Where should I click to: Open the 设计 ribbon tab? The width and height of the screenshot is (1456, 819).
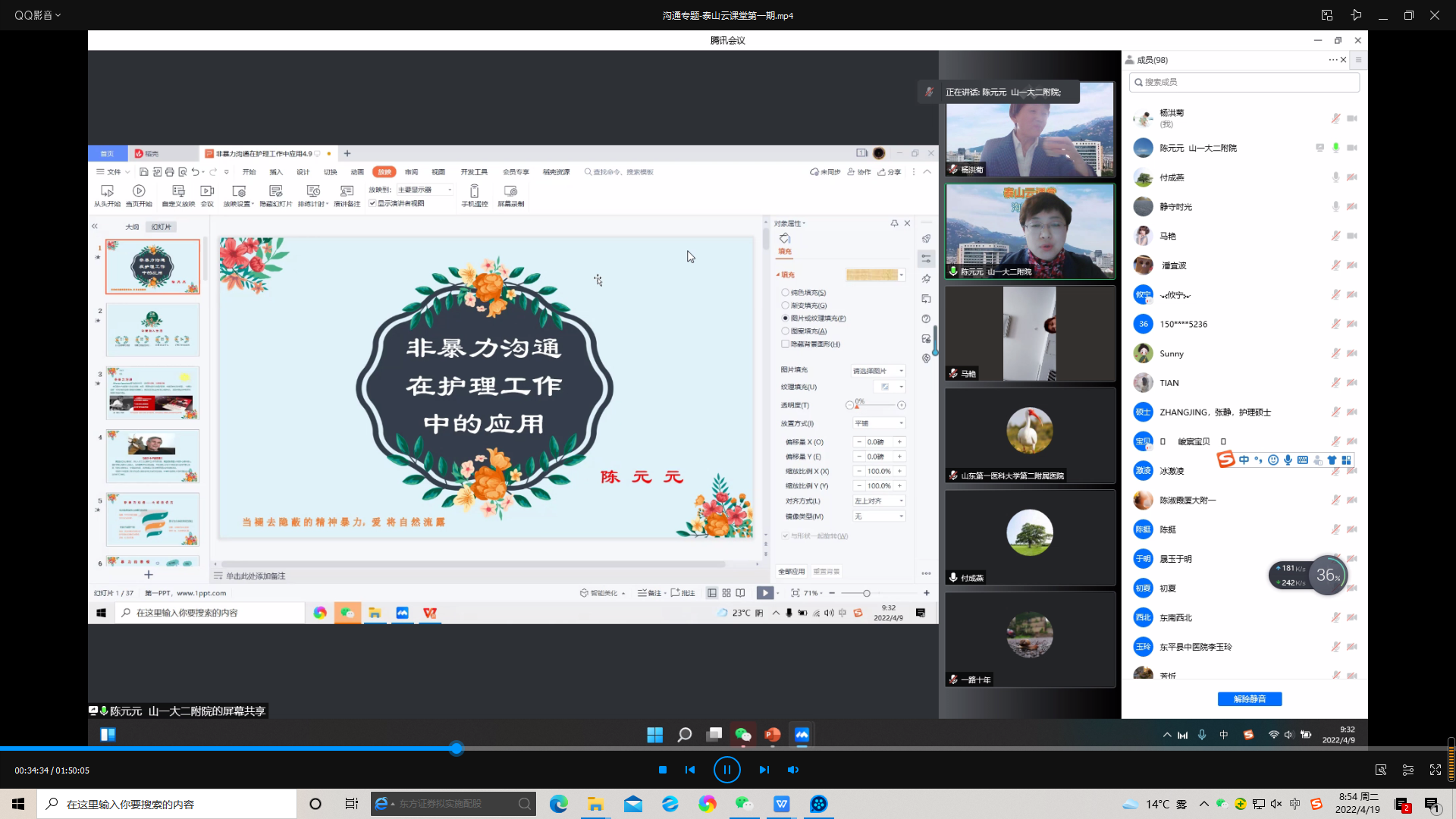point(303,172)
